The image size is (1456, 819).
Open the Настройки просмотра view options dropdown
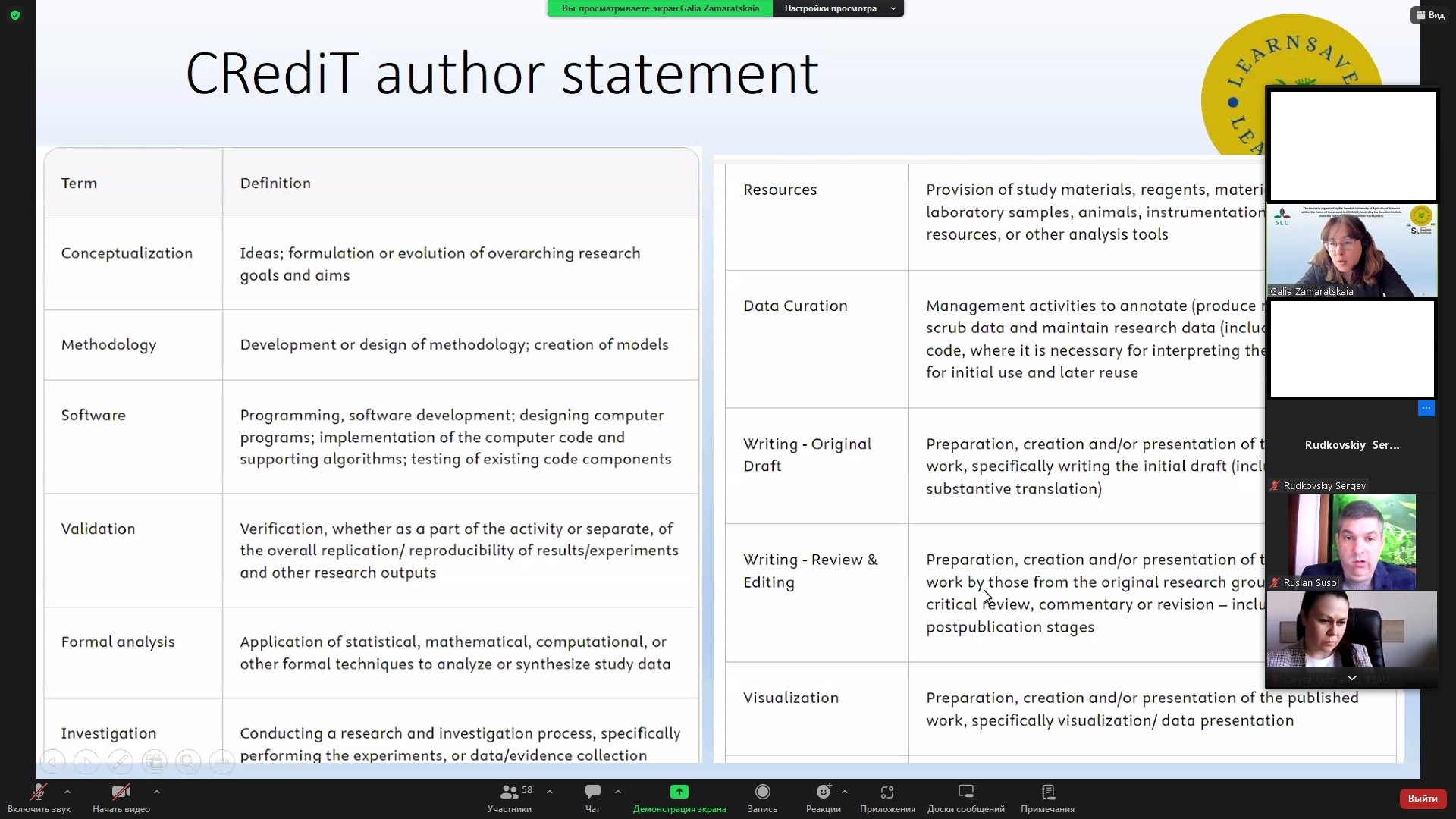838,8
